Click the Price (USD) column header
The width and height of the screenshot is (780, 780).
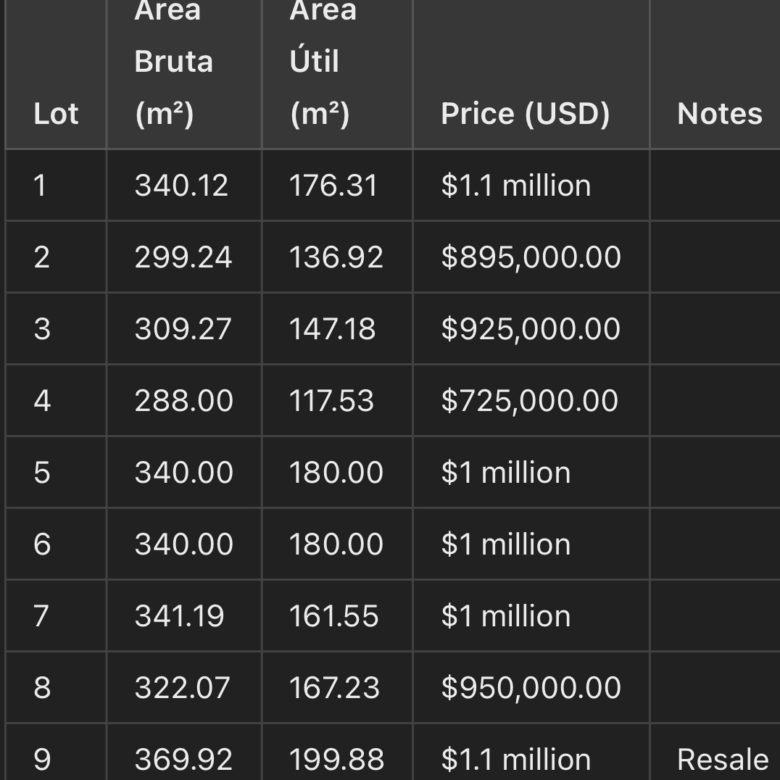[x=525, y=114]
